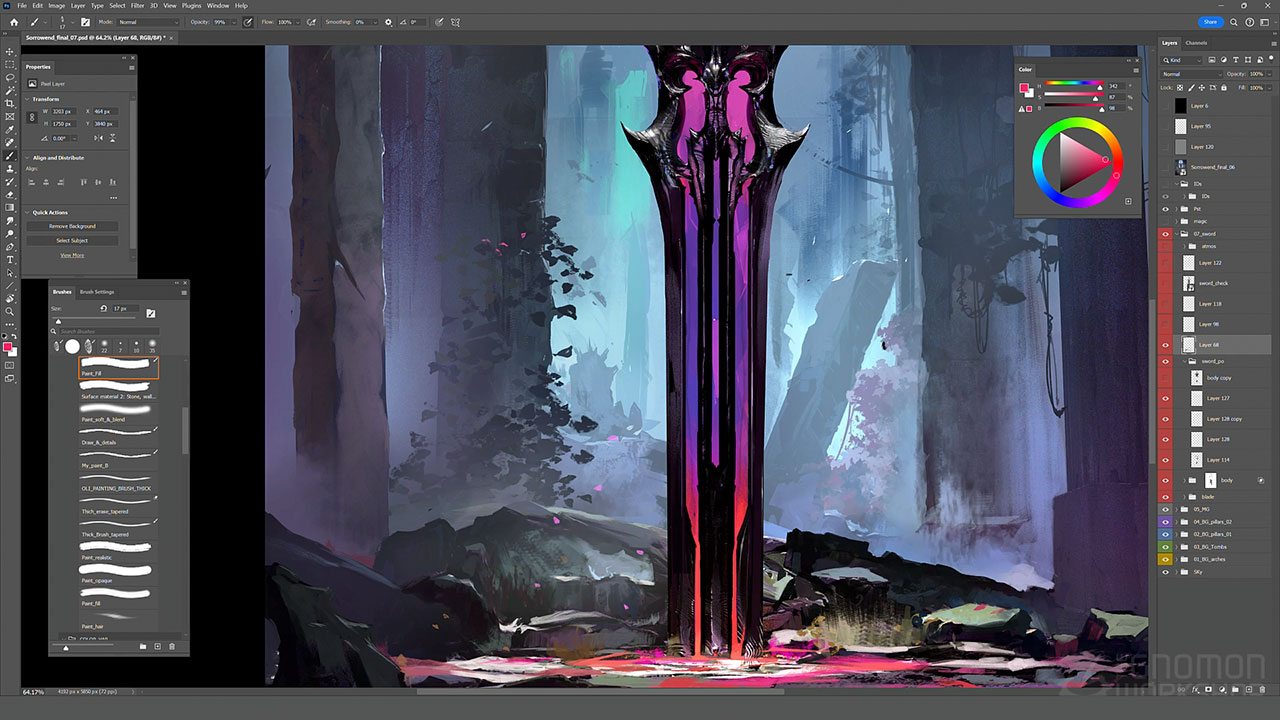The width and height of the screenshot is (1280, 720).
Task: Click the Select Subject button
Action: click(72, 241)
